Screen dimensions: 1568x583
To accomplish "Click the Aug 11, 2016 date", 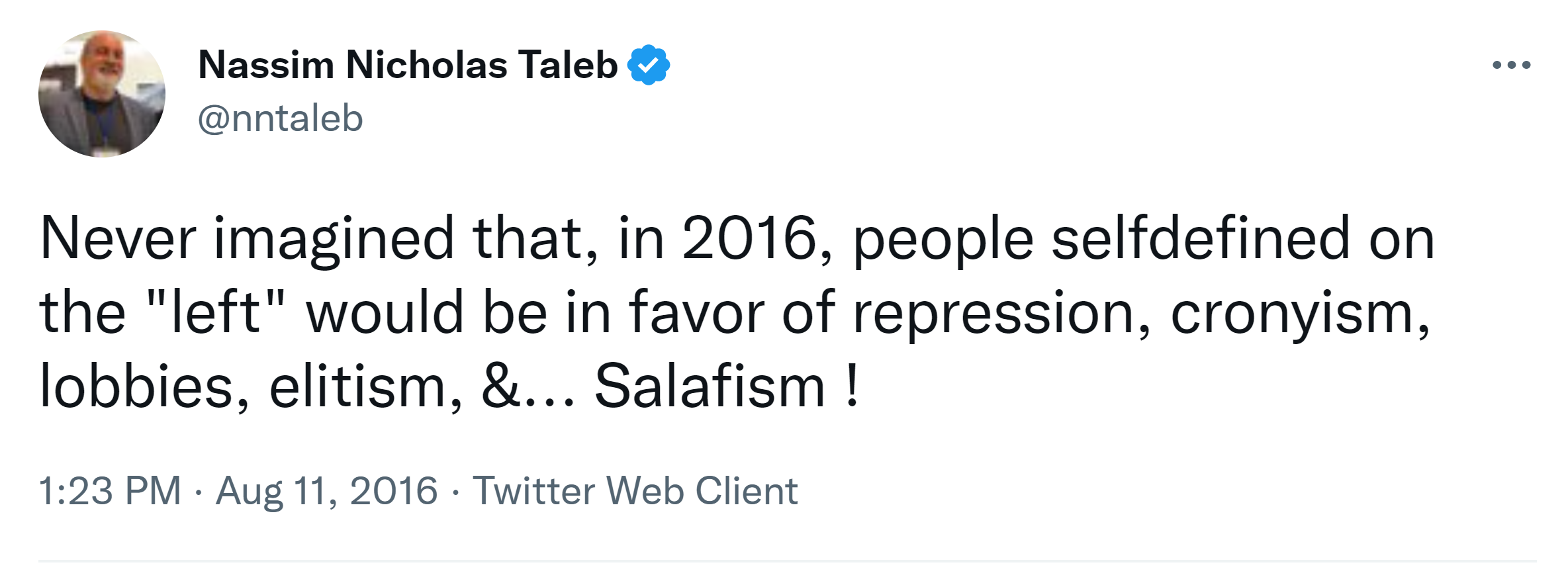I will [326, 491].
